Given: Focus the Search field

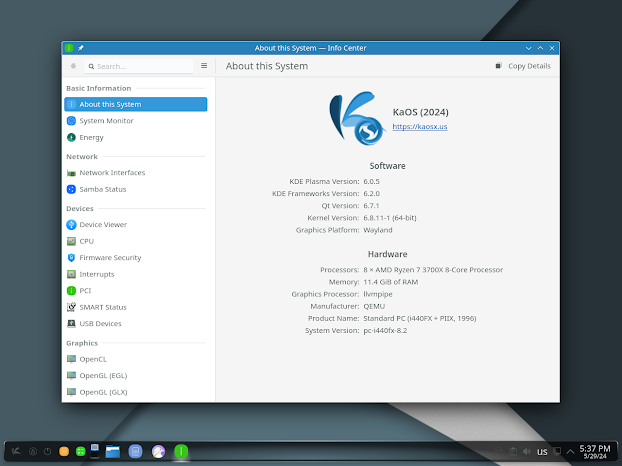Looking at the screenshot, I should pyautogui.click(x=139, y=66).
